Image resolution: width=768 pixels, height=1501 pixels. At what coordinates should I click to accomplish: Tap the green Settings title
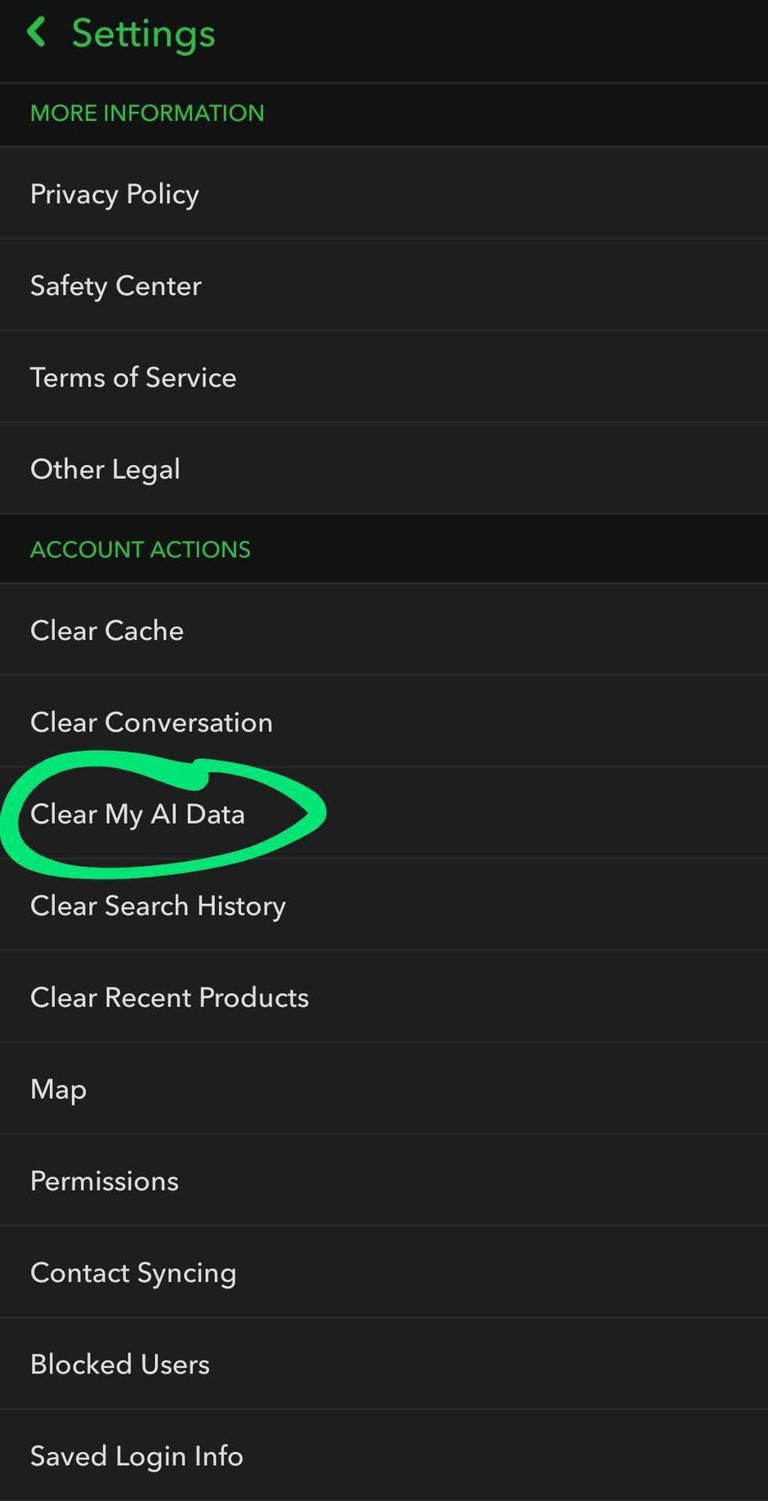tap(142, 33)
